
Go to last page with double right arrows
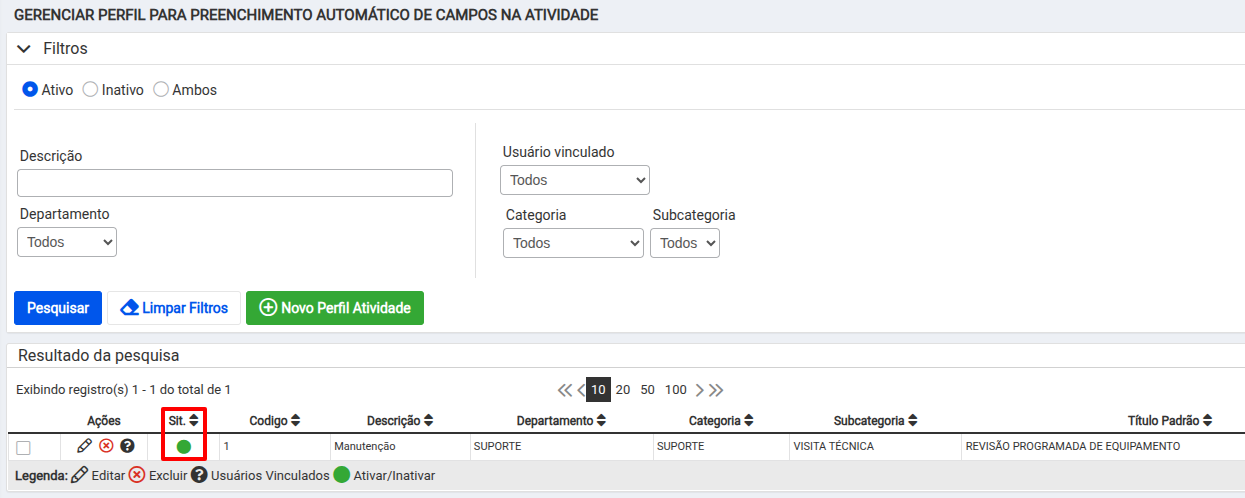point(716,390)
